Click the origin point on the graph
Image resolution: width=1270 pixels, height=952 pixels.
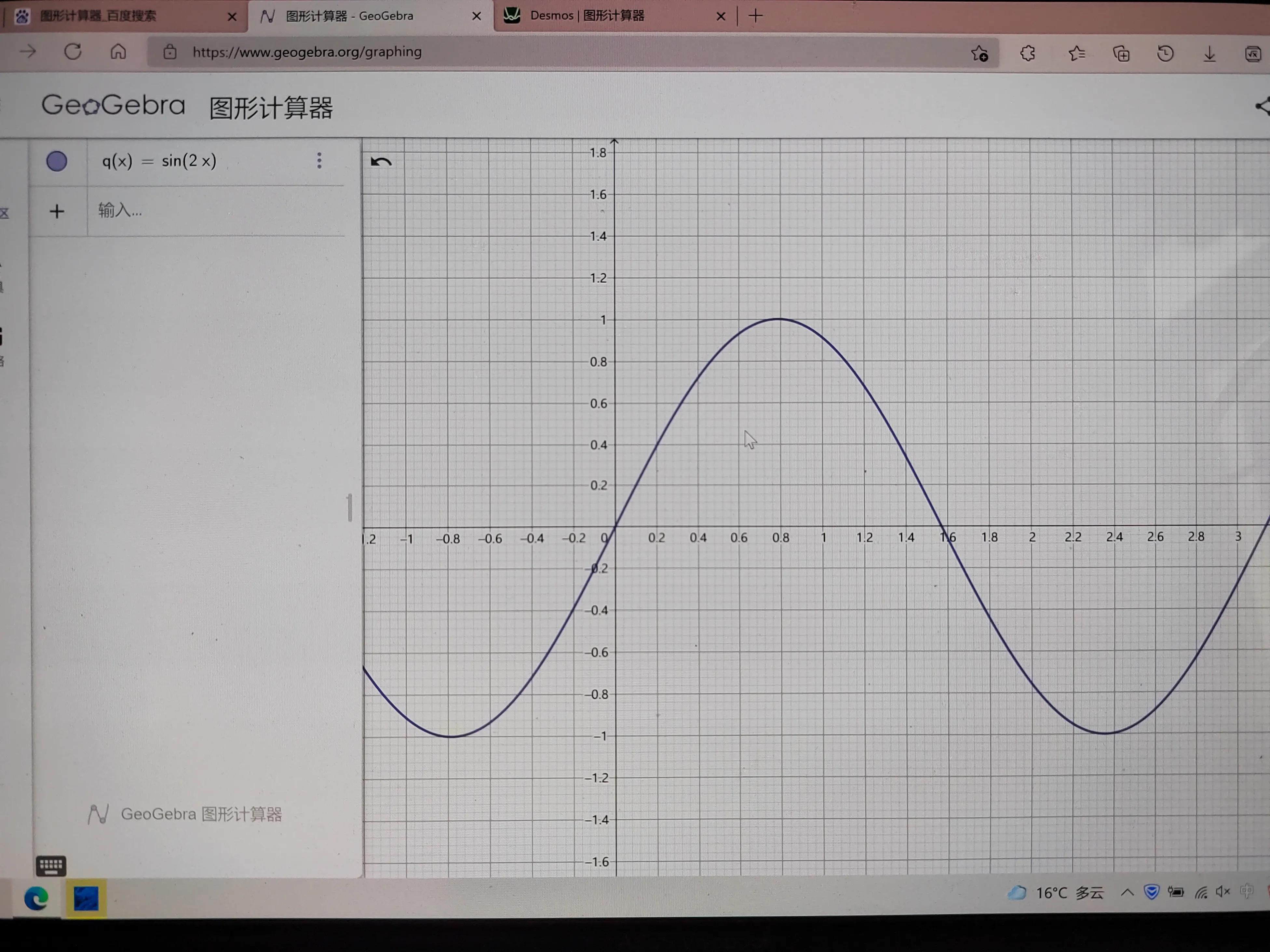[x=615, y=526]
